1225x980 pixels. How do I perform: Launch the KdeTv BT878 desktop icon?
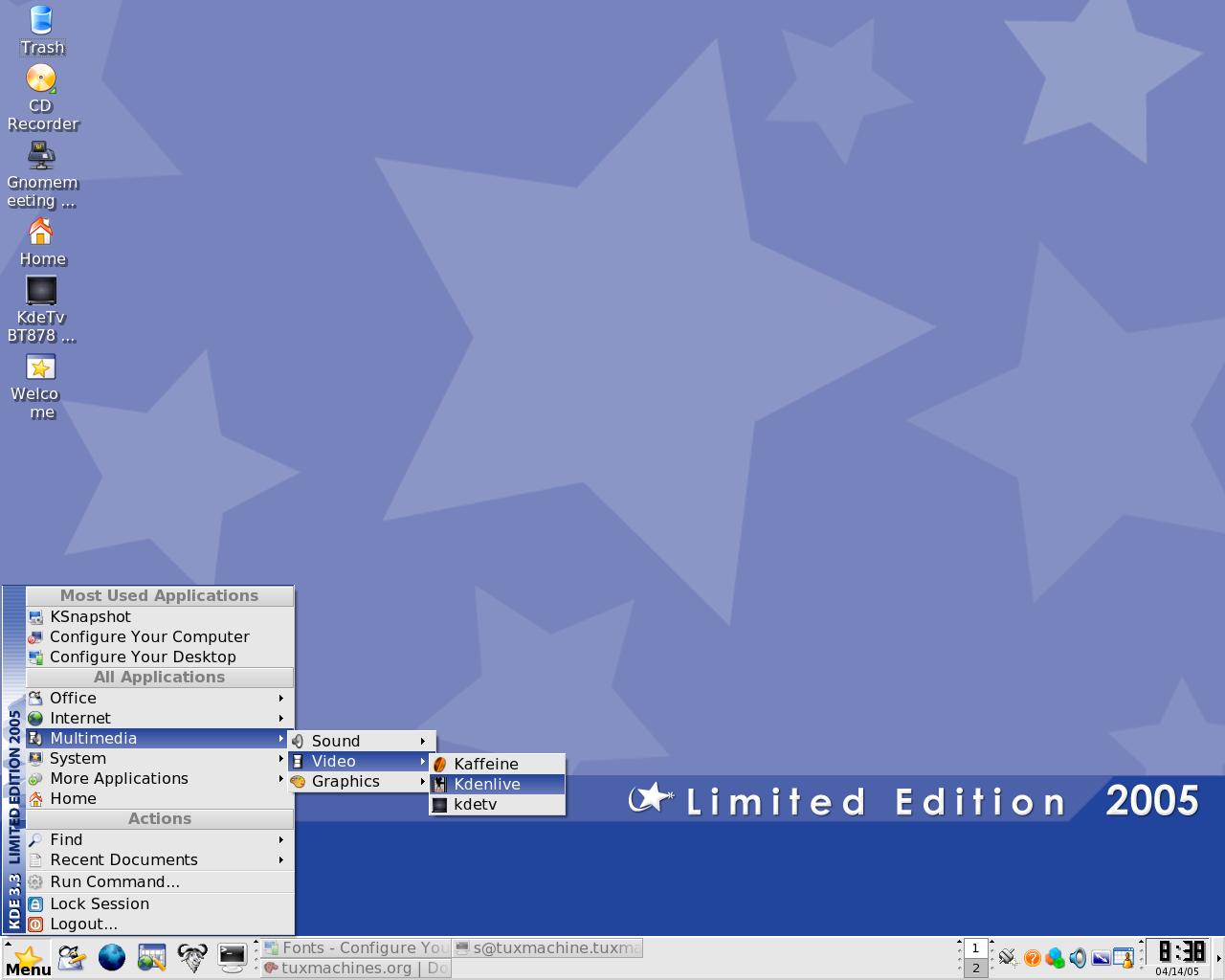(41, 310)
